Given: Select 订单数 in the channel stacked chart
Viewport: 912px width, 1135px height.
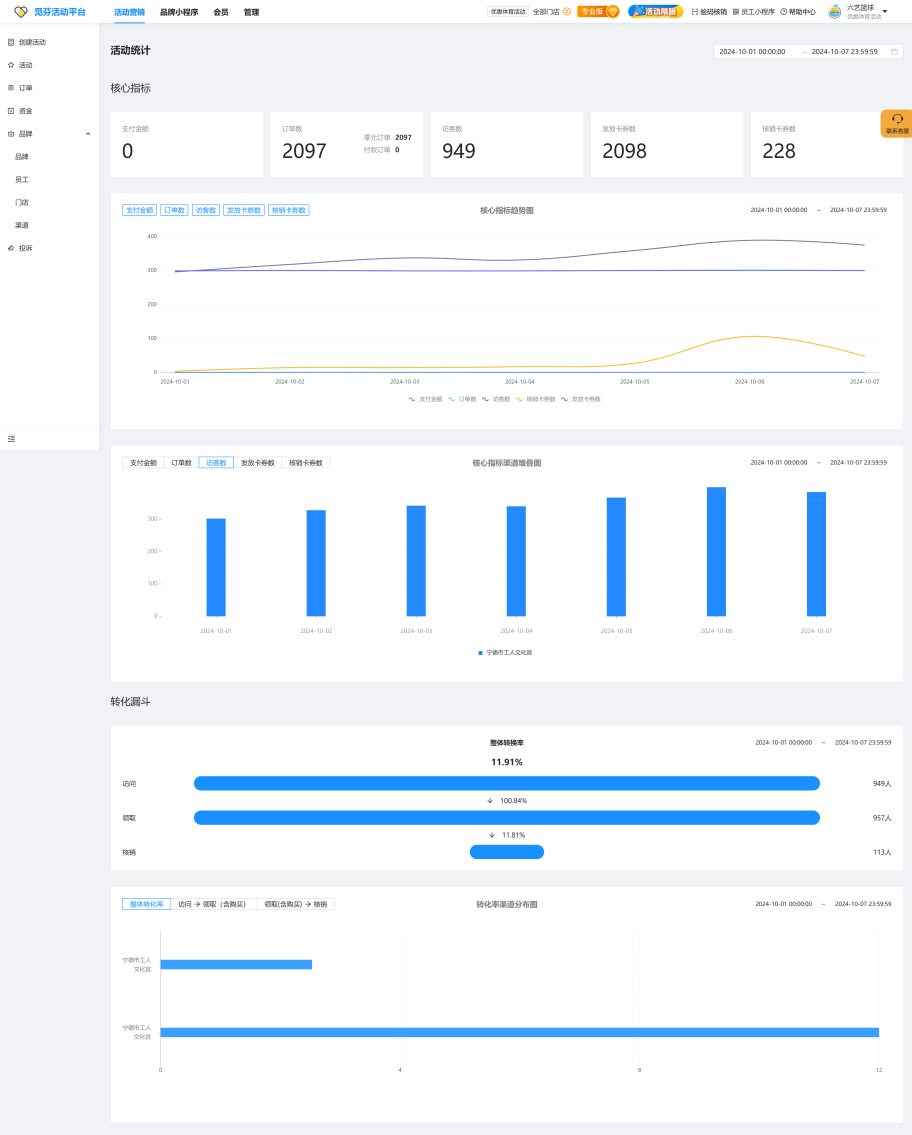Looking at the screenshot, I should (x=181, y=463).
